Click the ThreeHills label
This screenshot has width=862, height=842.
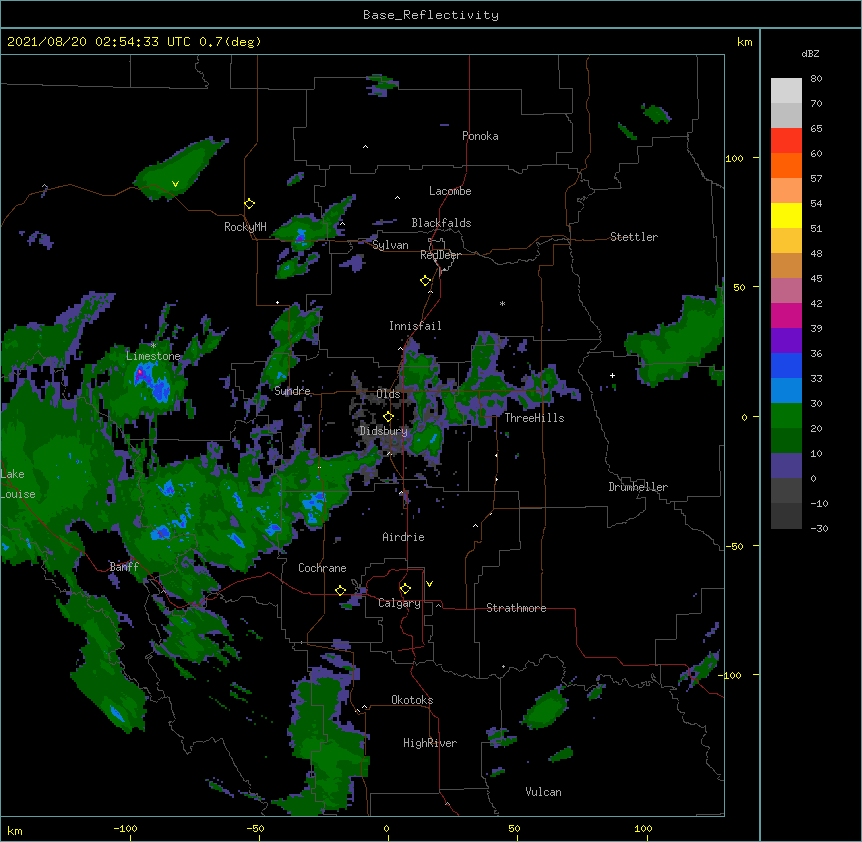[534, 418]
